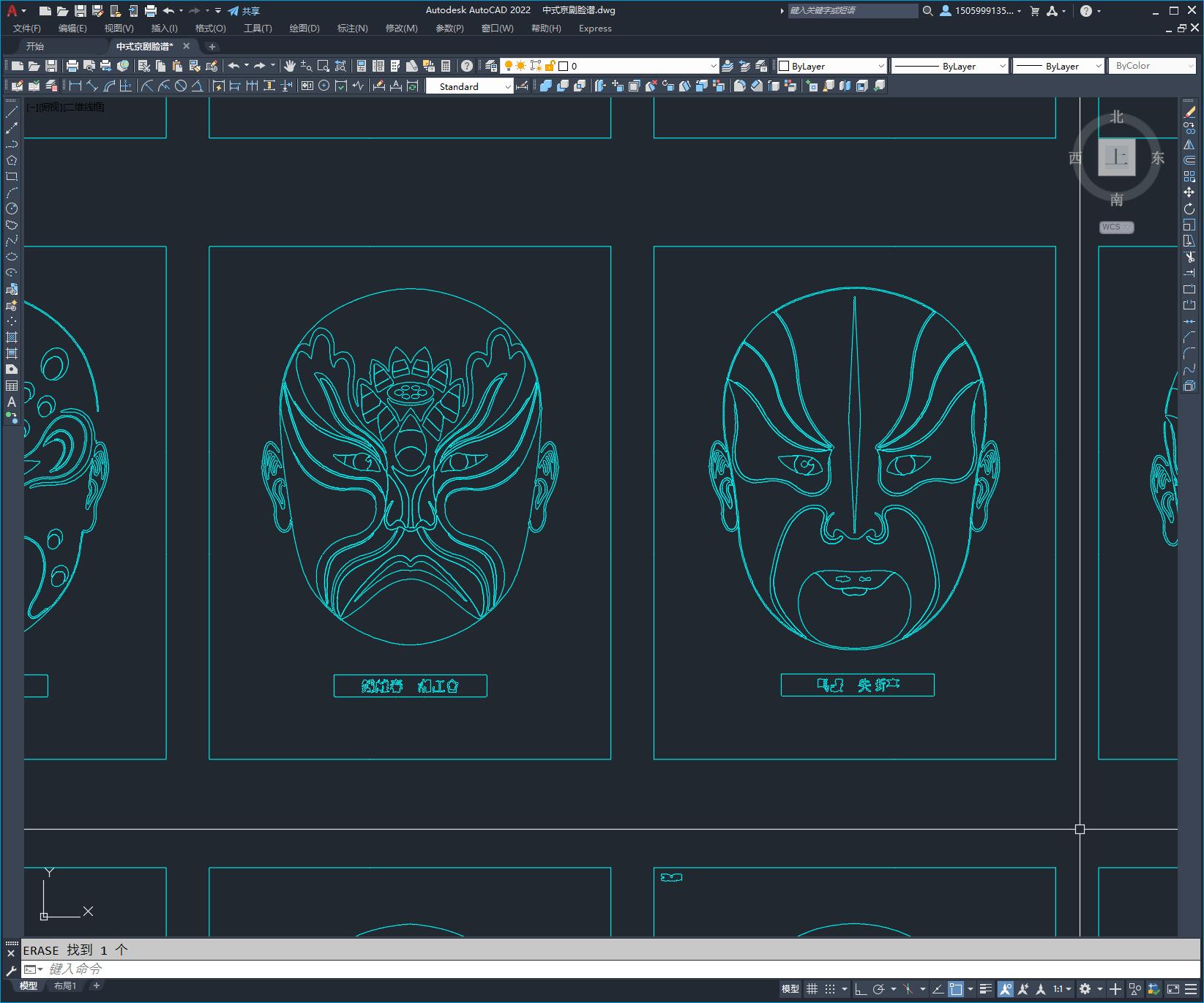The width and height of the screenshot is (1204, 1003).
Task: Select the Line draw tool
Action: coord(12,112)
